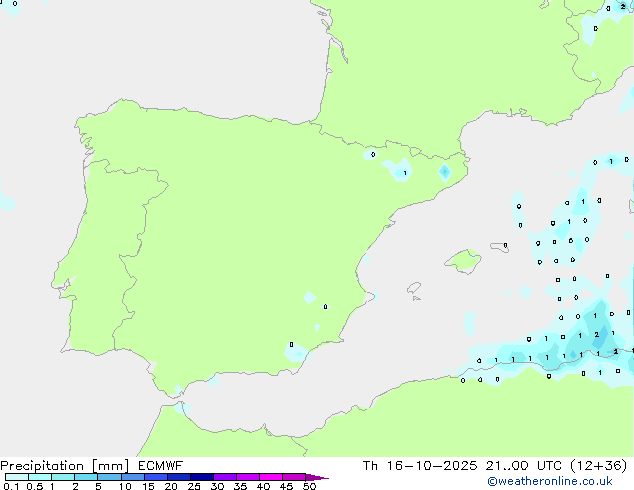Open the weatheronline.co.uk copyright link

click(564, 481)
